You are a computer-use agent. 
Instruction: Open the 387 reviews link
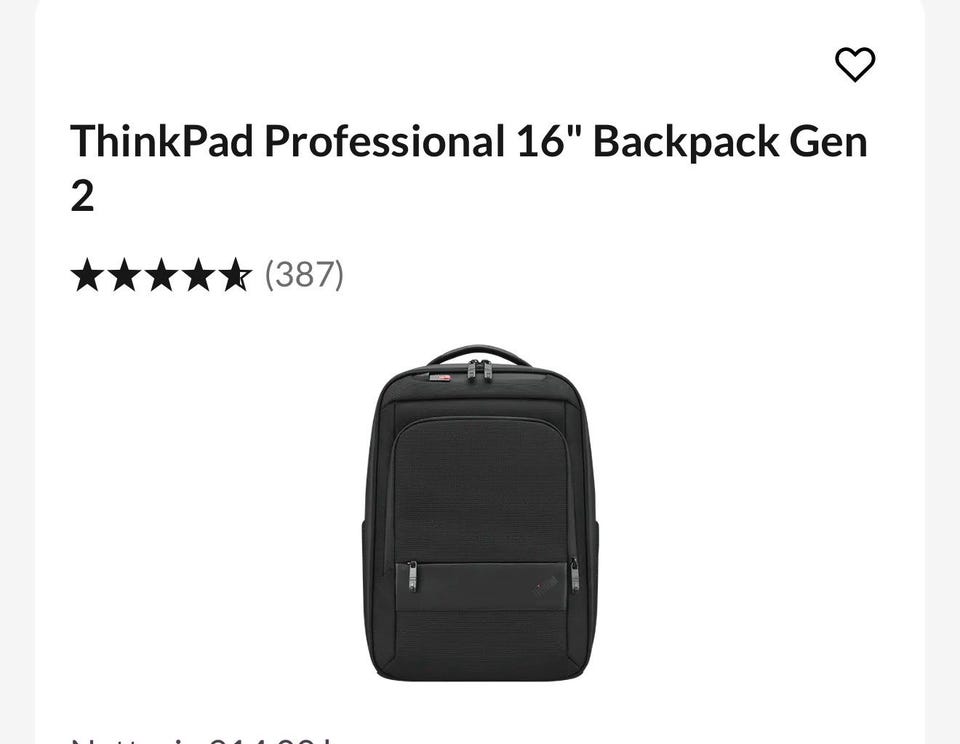pyautogui.click(x=304, y=274)
